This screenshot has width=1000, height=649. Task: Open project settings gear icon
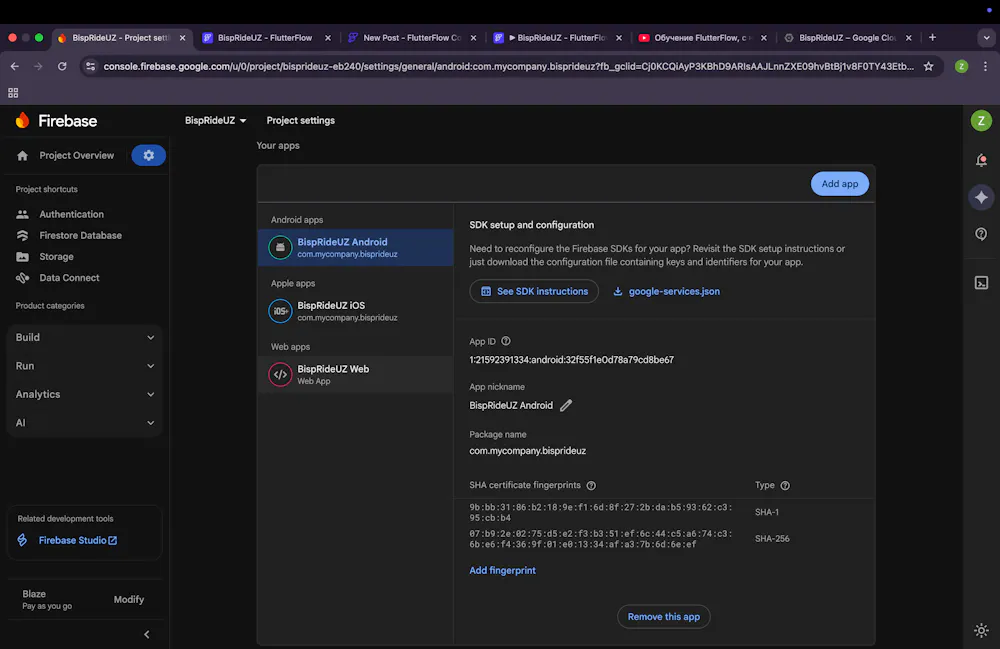149,155
